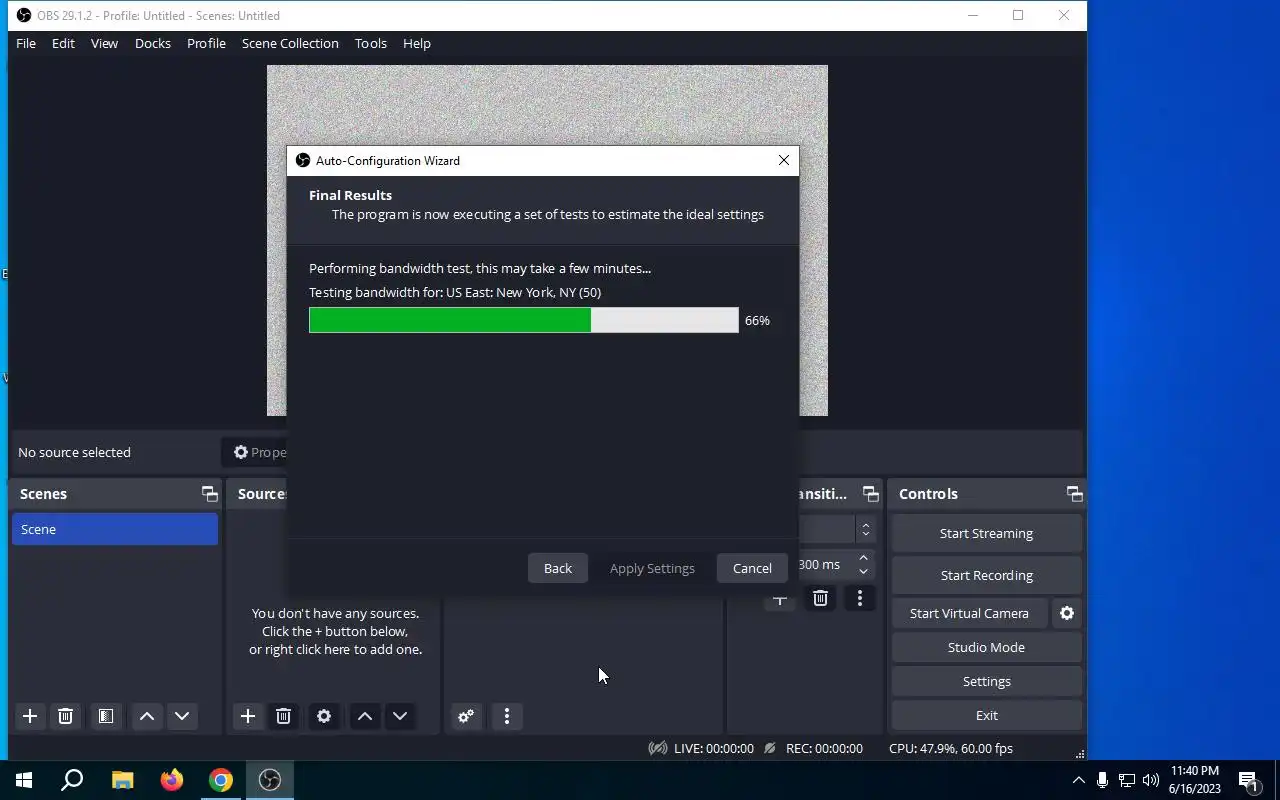Open source properties gear in Sources panel
1280x800 pixels.
[x=324, y=716]
